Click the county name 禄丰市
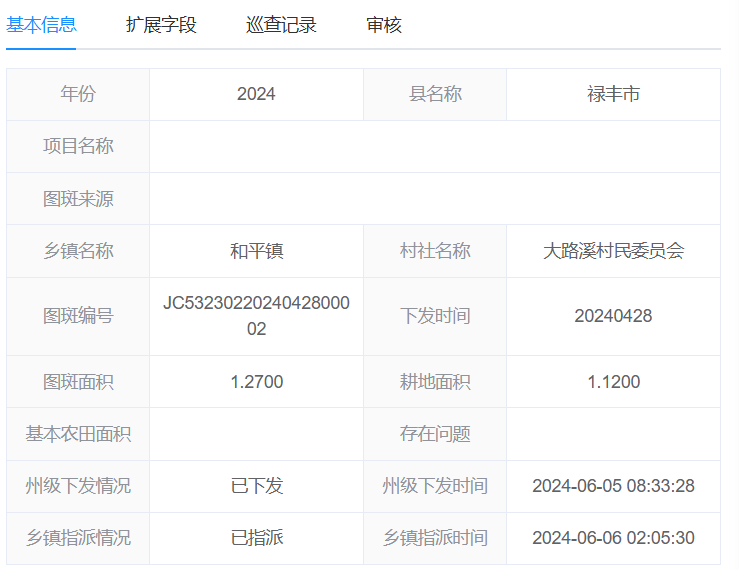The width and height of the screenshot is (739, 570). coord(613,94)
